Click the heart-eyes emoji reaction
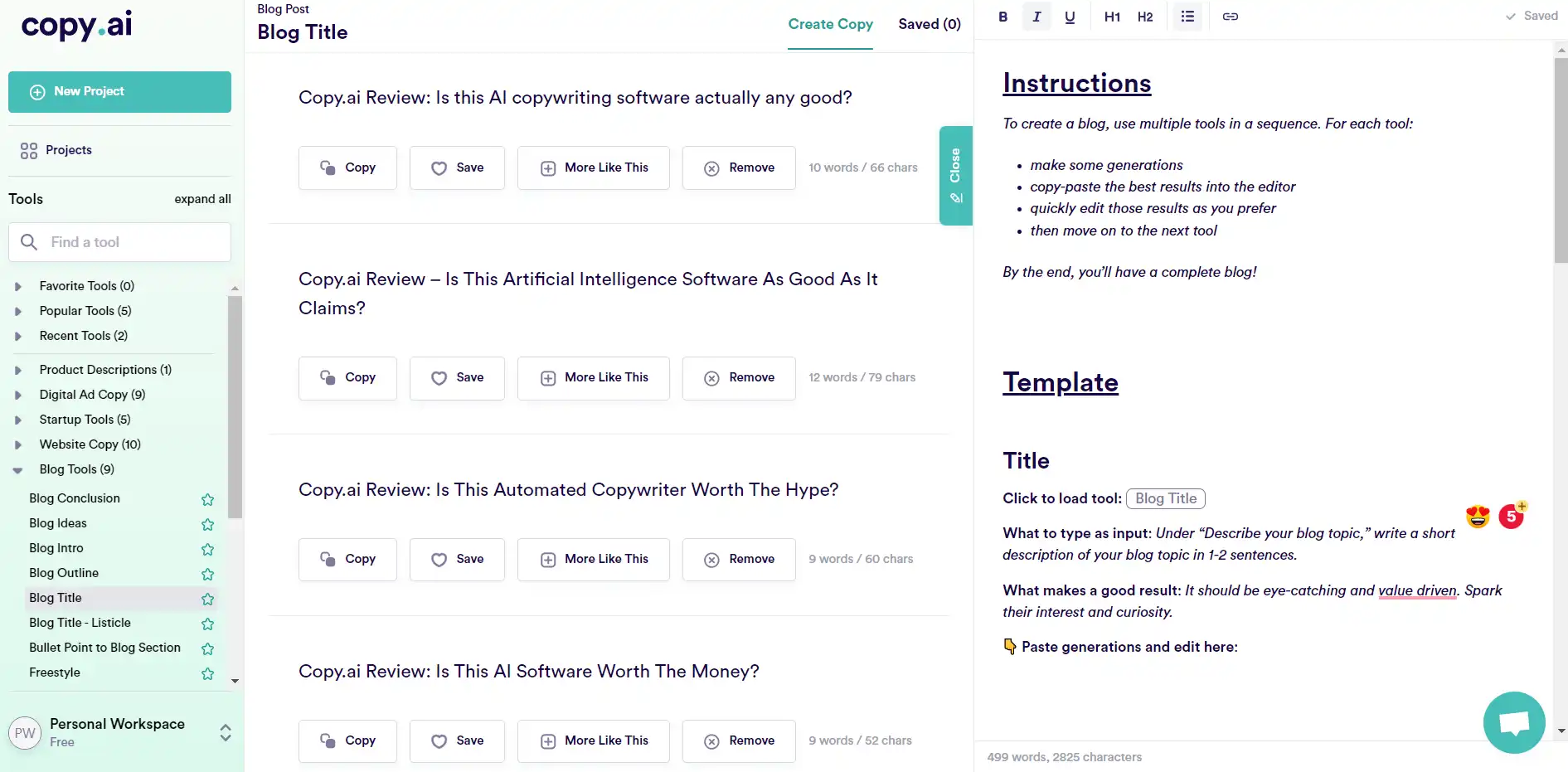This screenshot has width=1568, height=772. 1478,517
